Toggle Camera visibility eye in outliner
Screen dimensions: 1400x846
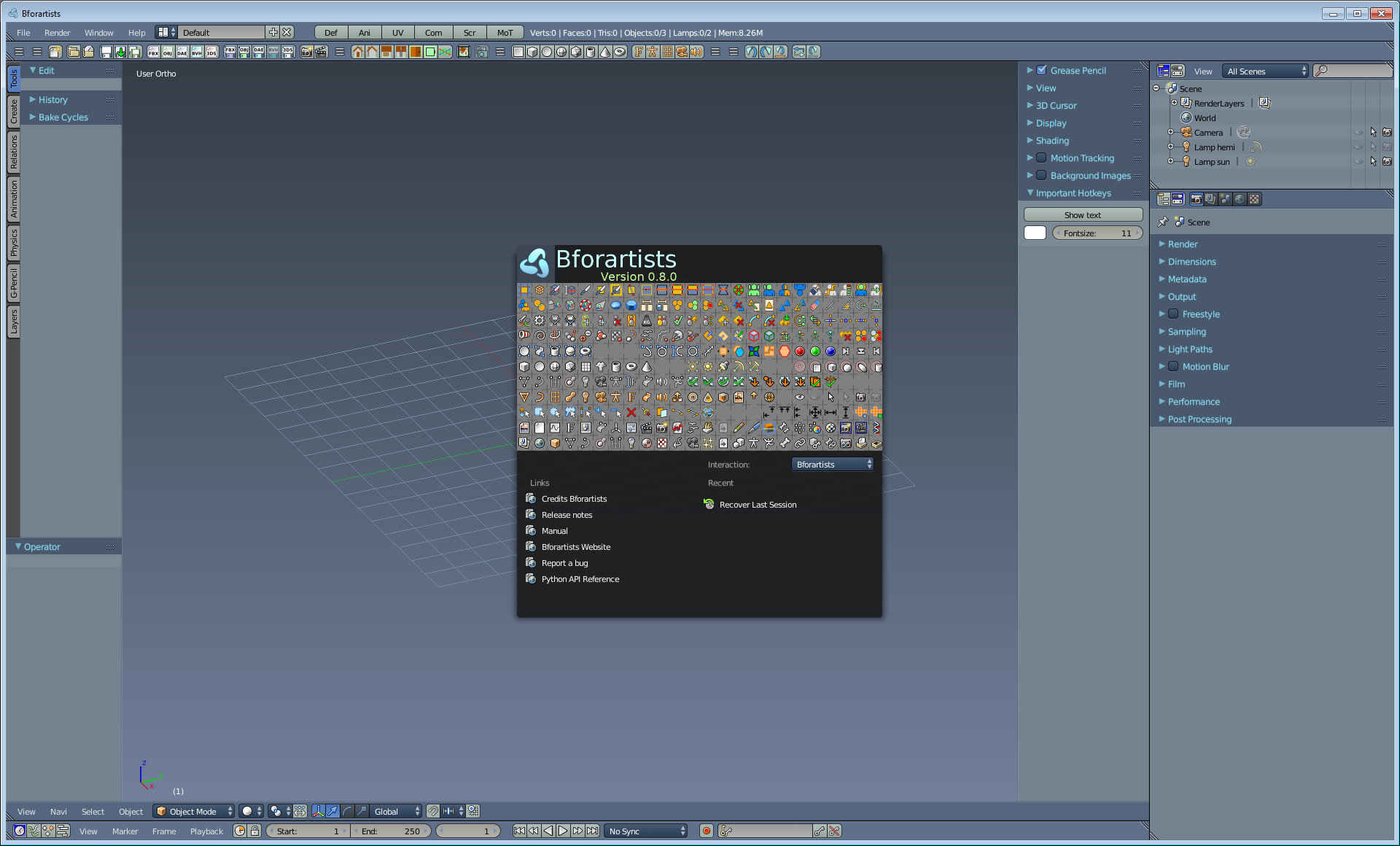tap(1359, 132)
